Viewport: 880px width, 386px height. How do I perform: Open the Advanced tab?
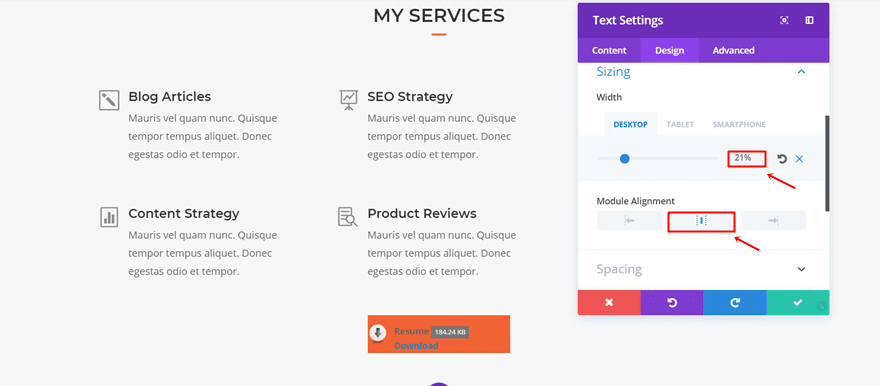click(734, 50)
